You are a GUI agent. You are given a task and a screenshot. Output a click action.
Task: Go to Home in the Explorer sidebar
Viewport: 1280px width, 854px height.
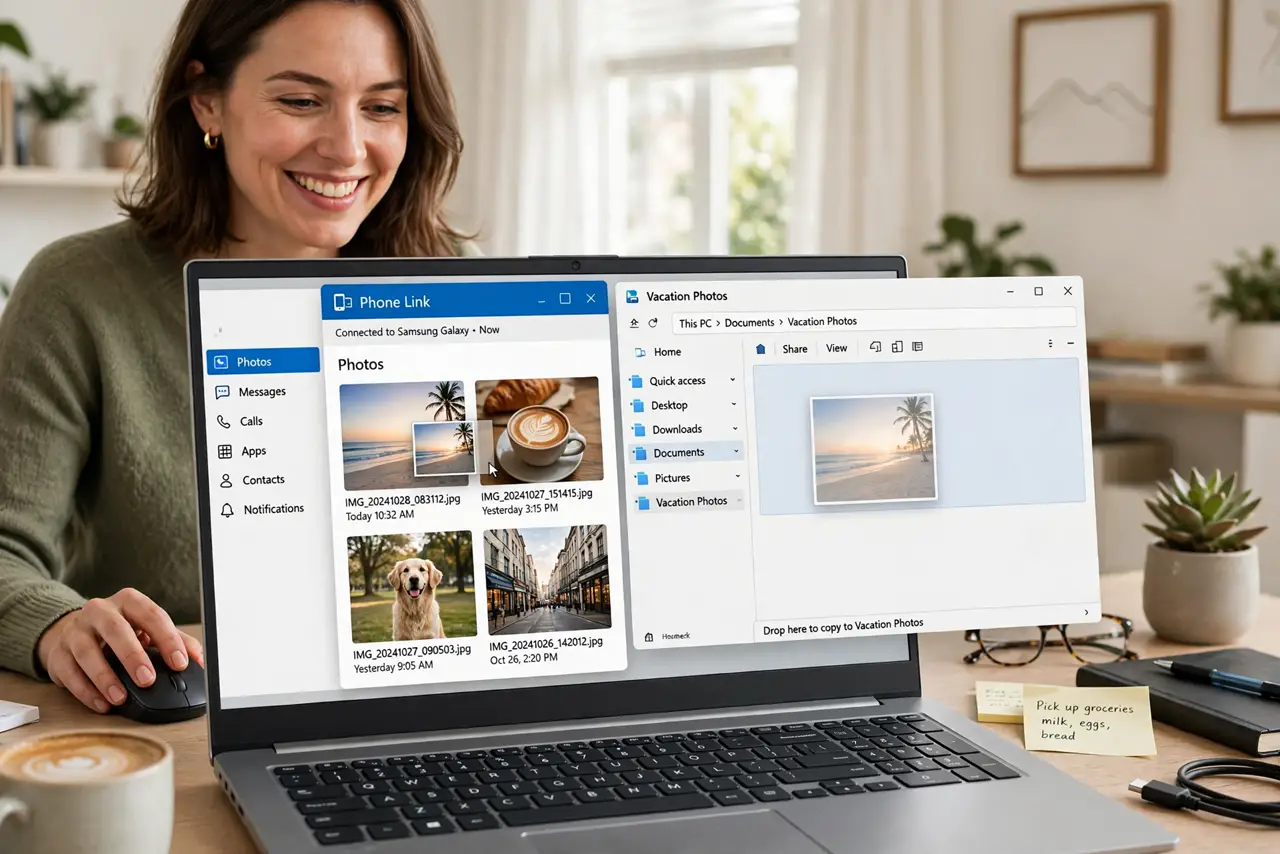click(657, 352)
